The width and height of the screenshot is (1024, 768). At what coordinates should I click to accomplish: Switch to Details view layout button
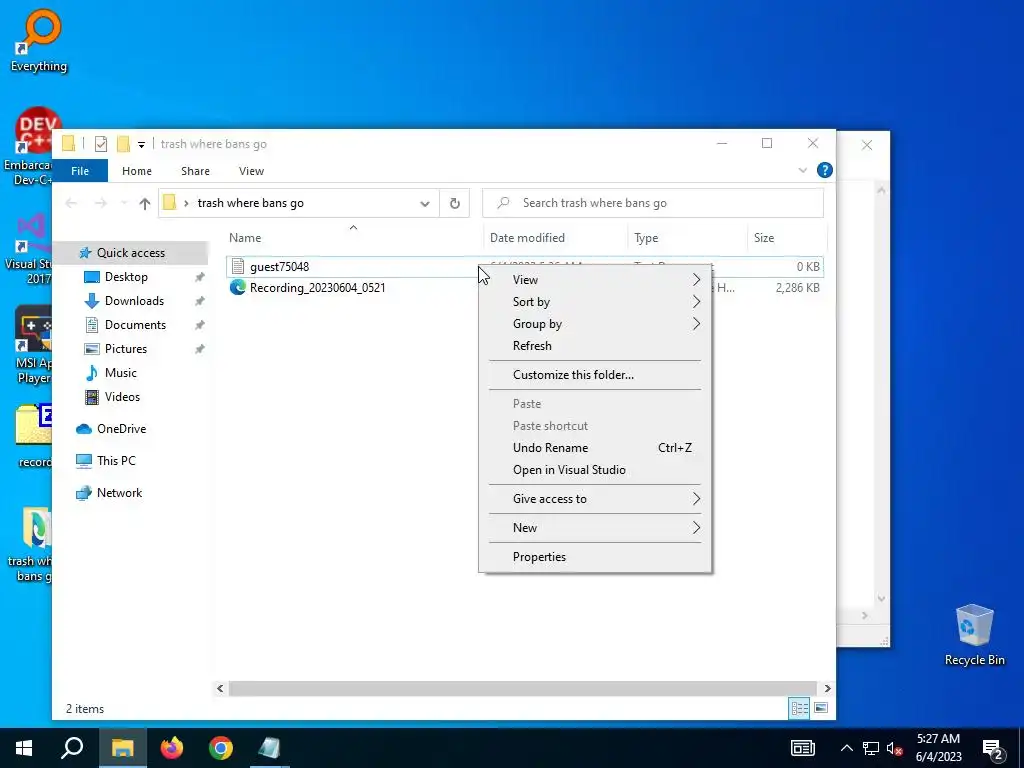click(x=799, y=709)
